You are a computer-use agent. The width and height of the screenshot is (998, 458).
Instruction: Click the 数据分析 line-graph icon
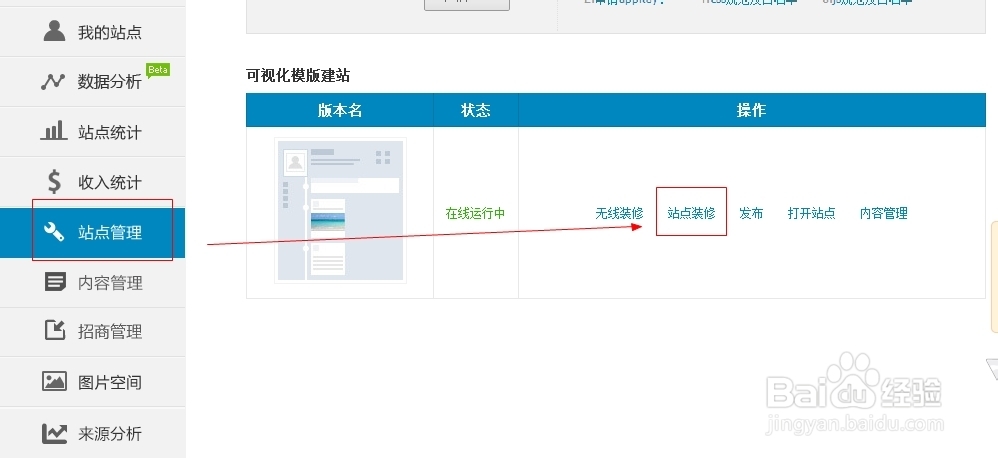(53, 81)
